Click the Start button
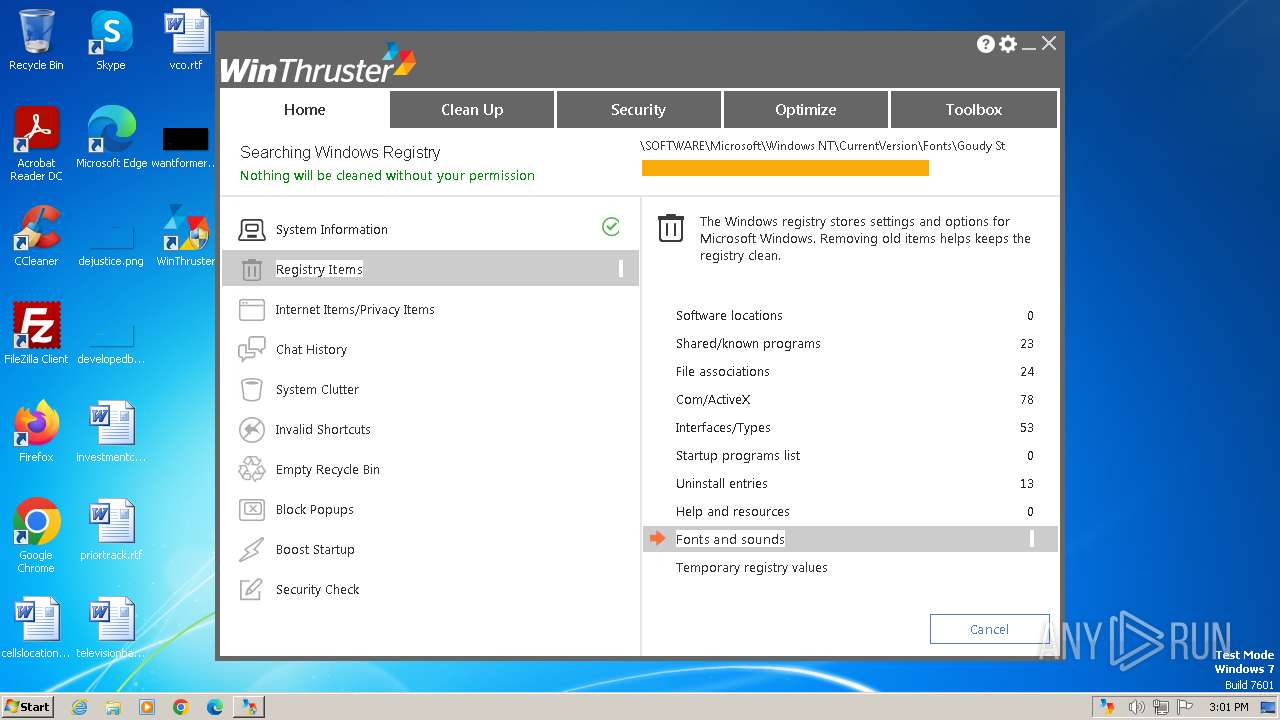This screenshot has width=1280, height=720. tap(28, 707)
